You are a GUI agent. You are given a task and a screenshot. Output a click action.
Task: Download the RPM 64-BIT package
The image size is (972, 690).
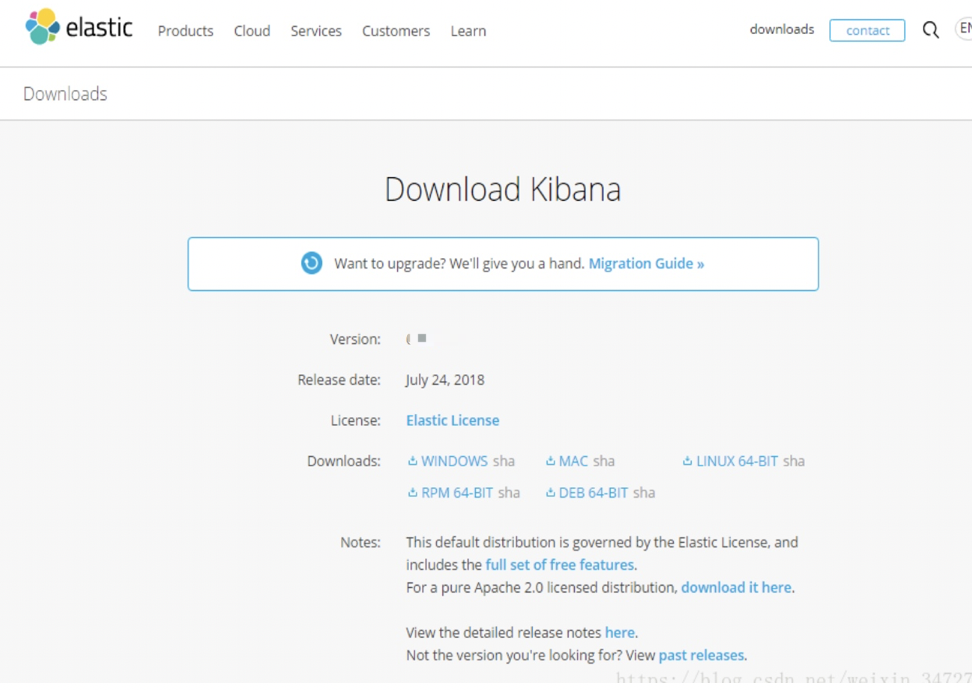[x=457, y=492]
